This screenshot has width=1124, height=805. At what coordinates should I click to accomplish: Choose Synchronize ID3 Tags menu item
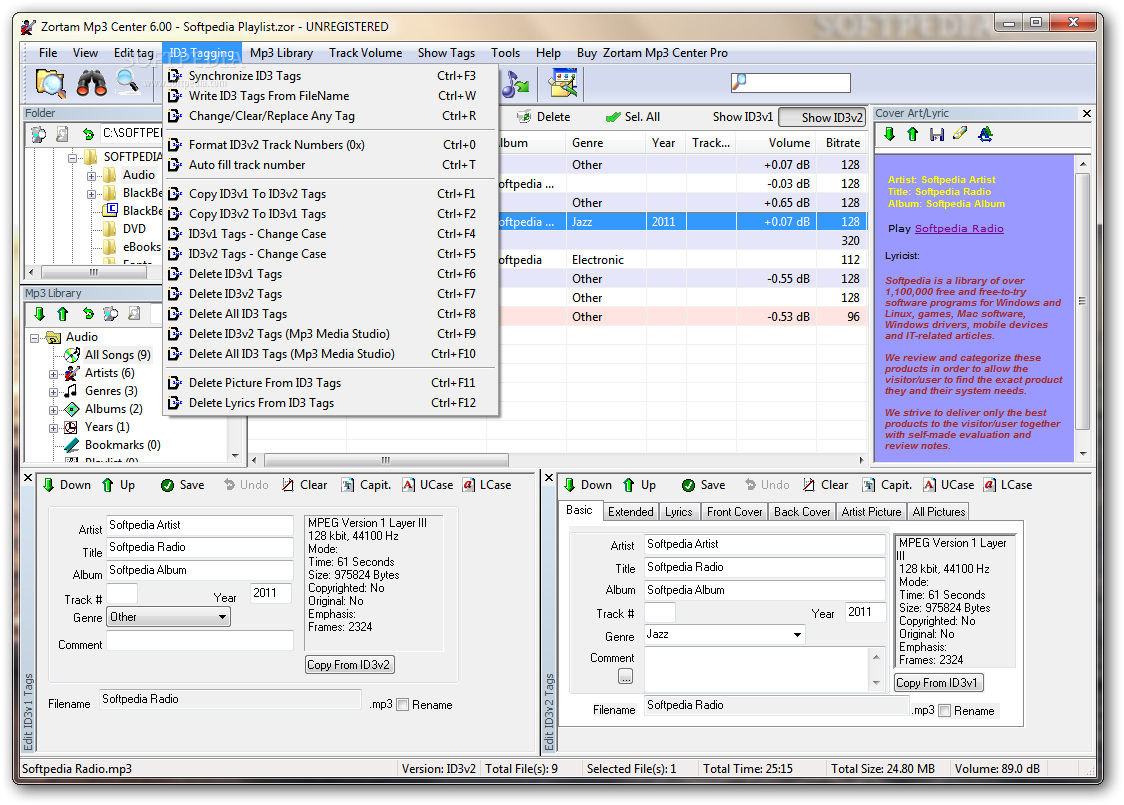point(330,76)
